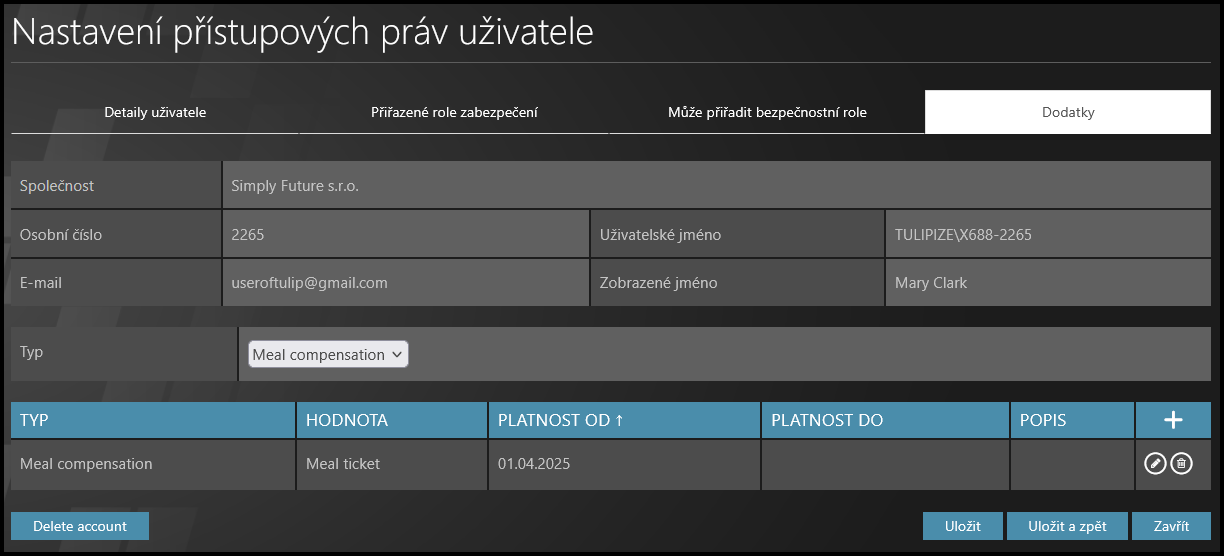Edit the Meal compensation row with pencil icon
This screenshot has width=1224, height=556.
[1155, 463]
